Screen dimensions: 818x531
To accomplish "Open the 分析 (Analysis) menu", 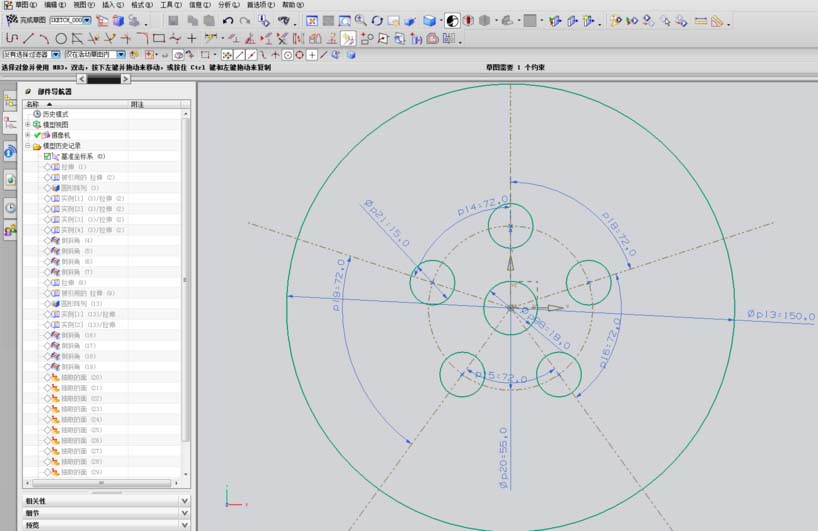I will click(x=228, y=5).
